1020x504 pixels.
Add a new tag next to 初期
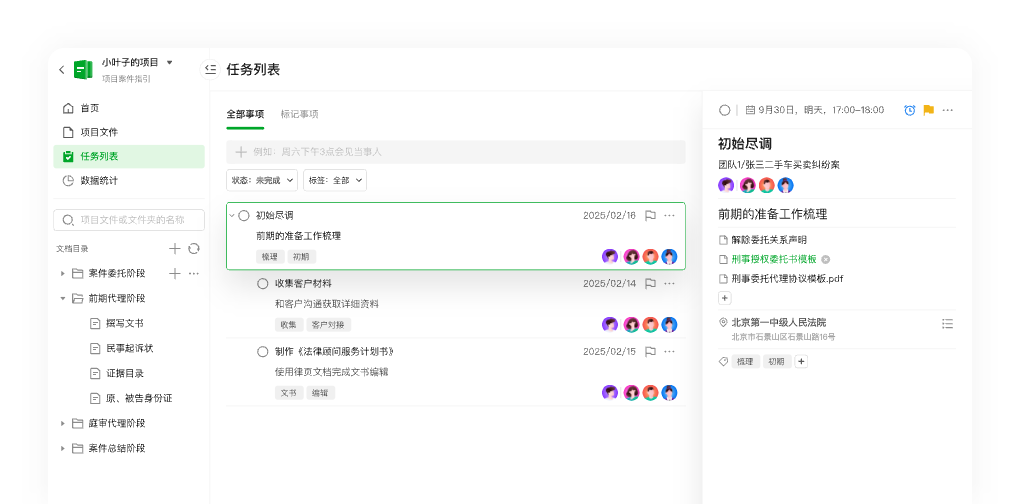click(x=801, y=362)
